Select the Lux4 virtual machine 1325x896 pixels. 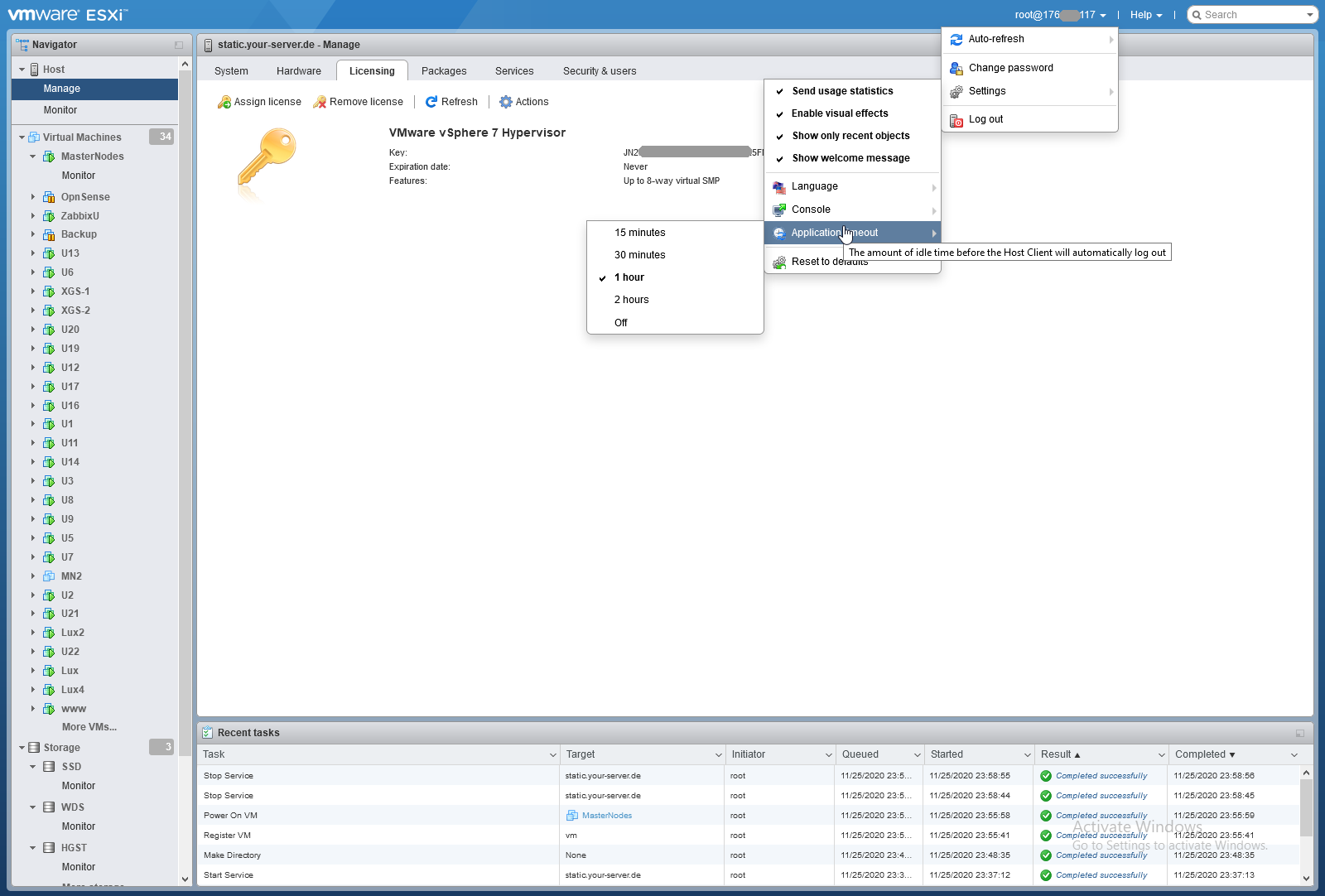[x=73, y=690]
